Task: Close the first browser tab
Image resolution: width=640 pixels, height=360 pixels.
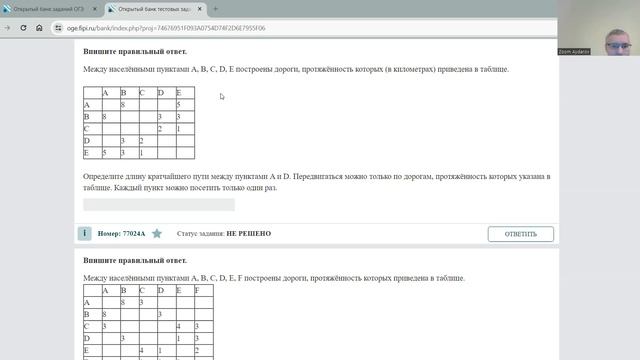Action: (95, 9)
